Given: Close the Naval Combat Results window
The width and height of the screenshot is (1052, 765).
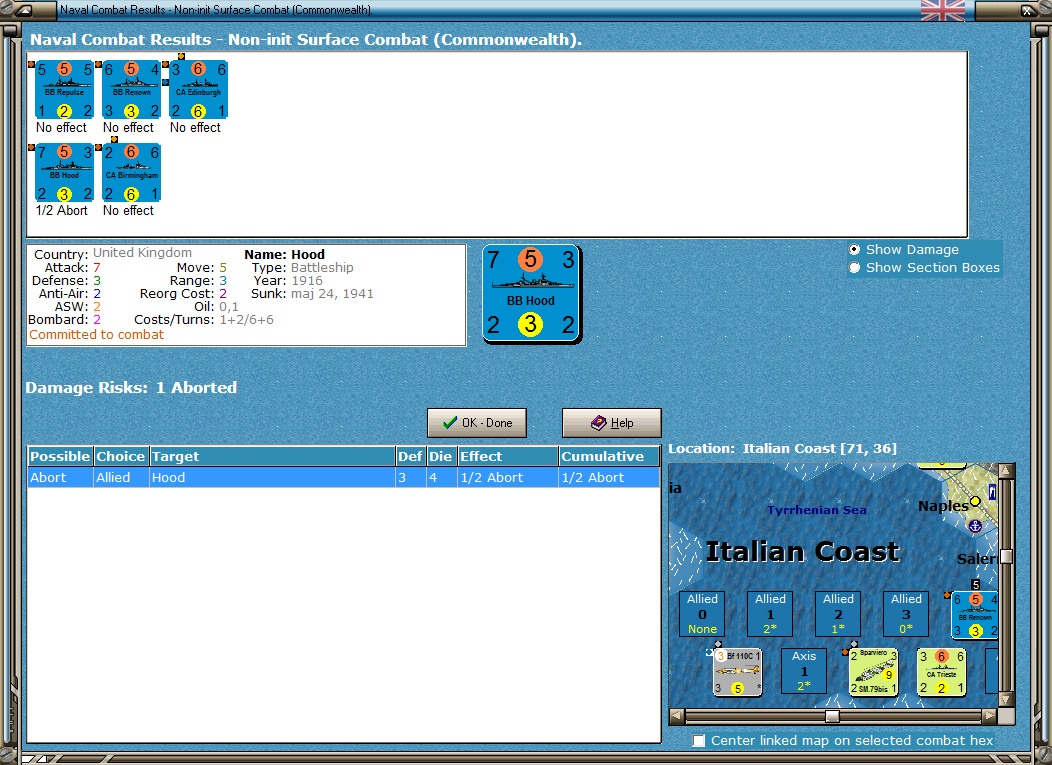Looking at the screenshot, I should 1027,10.
